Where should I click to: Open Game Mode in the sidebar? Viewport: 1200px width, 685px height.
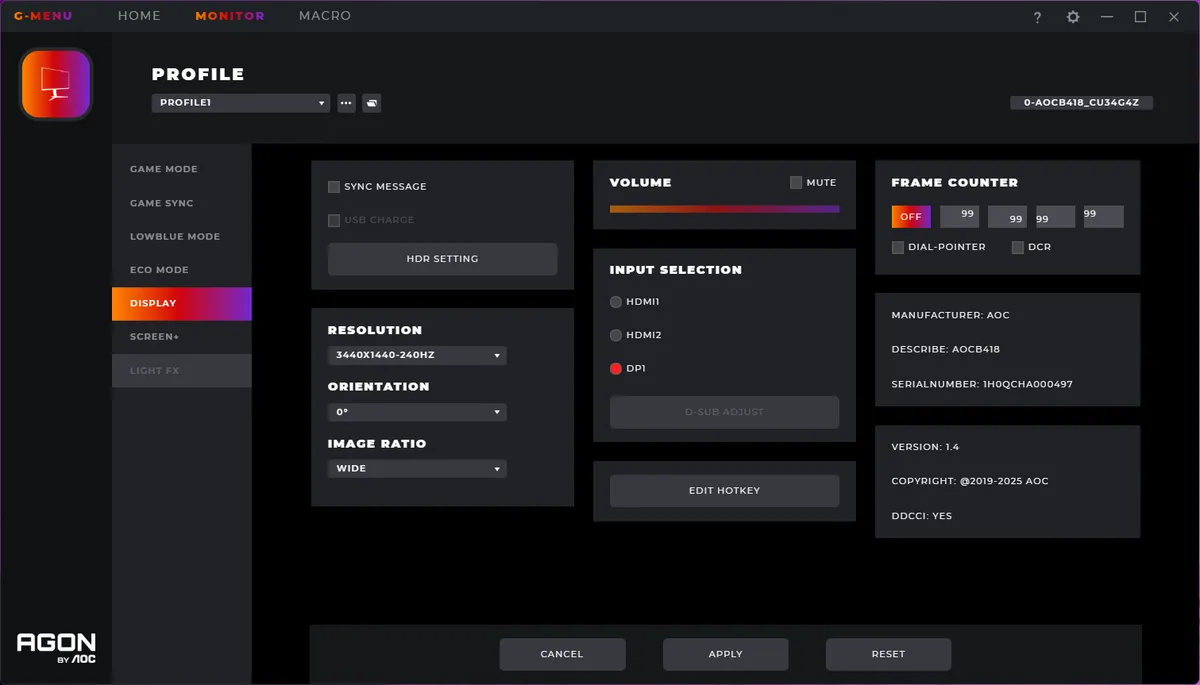(182, 169)
